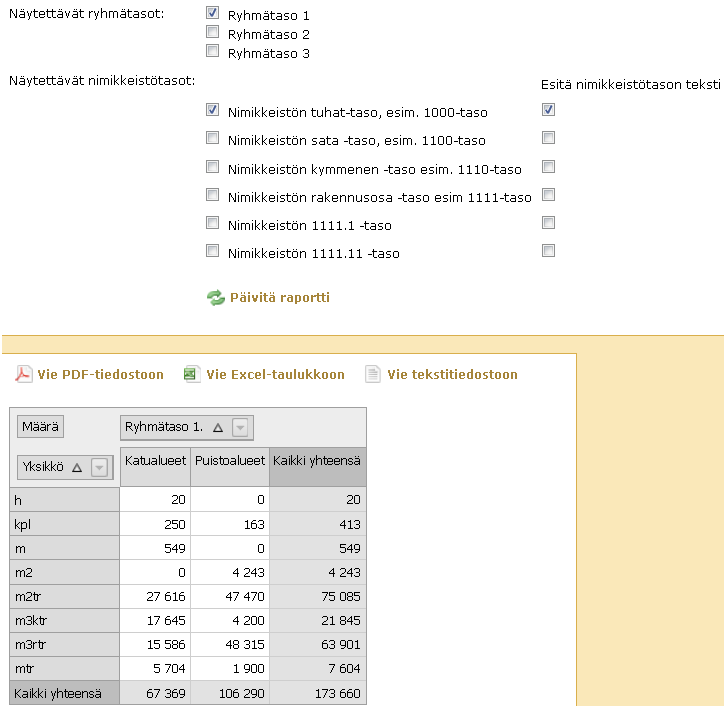Open the Ryhmätaso 1 filter dropdown arrow

click(x=240, y=428)
